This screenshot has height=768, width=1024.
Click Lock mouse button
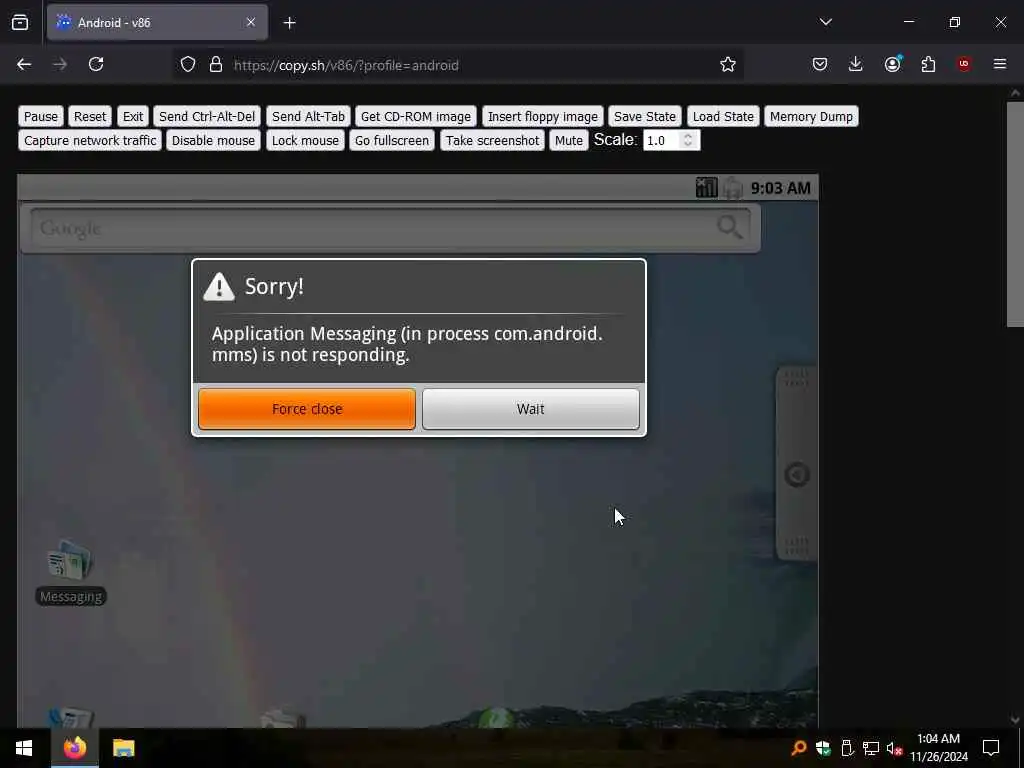click(305, 140)
